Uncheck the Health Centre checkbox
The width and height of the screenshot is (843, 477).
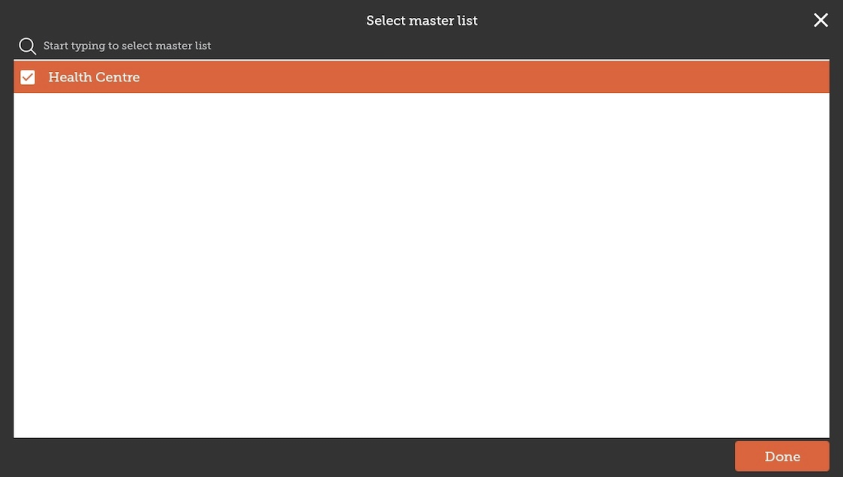coord(28,78)
